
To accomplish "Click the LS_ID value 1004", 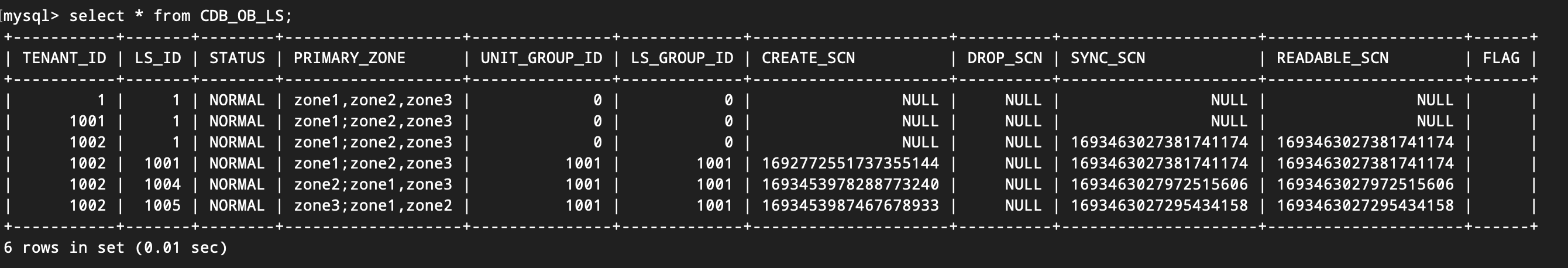I will 163,184.
